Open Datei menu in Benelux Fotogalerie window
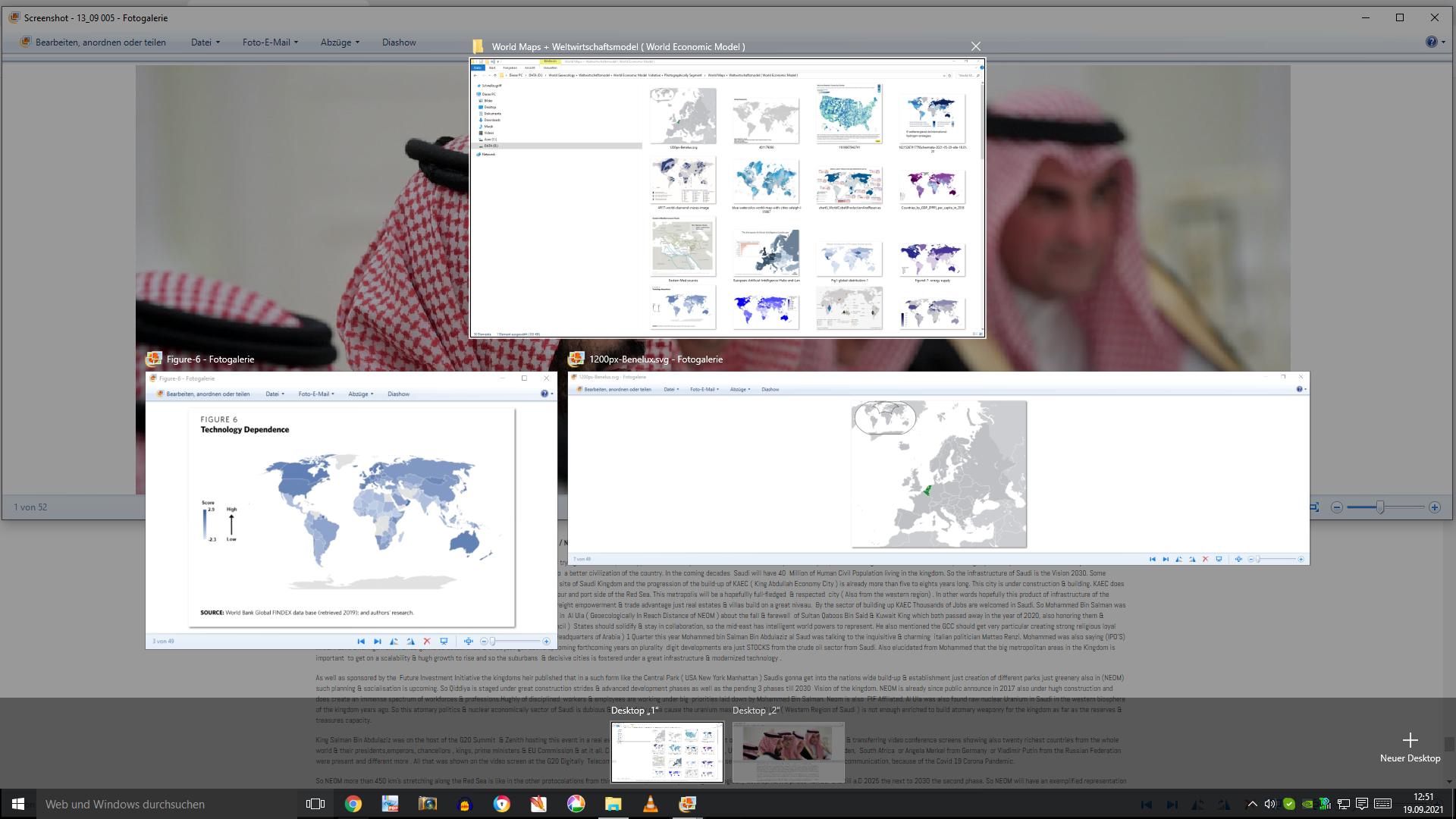The width and height of the screenshot is (1456, 819). [672, 390]
